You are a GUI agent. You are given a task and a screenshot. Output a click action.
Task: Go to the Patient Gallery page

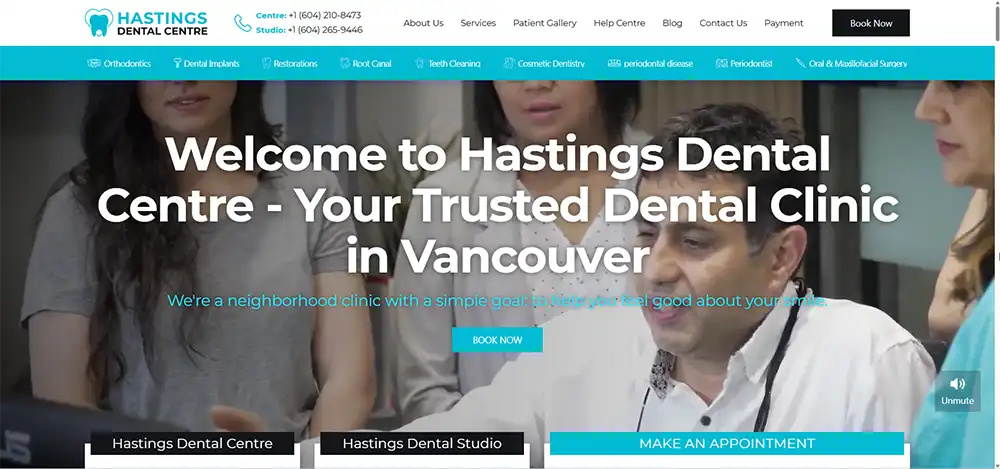(544, 23)
